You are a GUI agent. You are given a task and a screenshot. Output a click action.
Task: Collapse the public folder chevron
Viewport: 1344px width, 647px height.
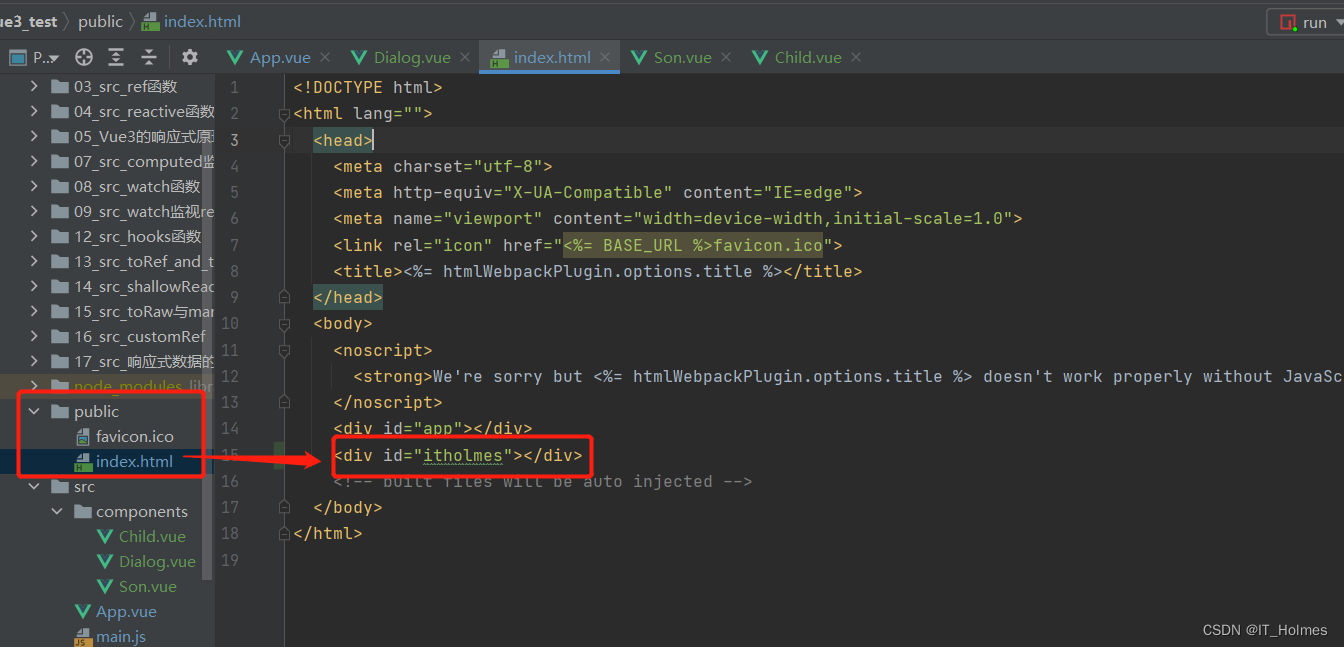tap(35, 412)
